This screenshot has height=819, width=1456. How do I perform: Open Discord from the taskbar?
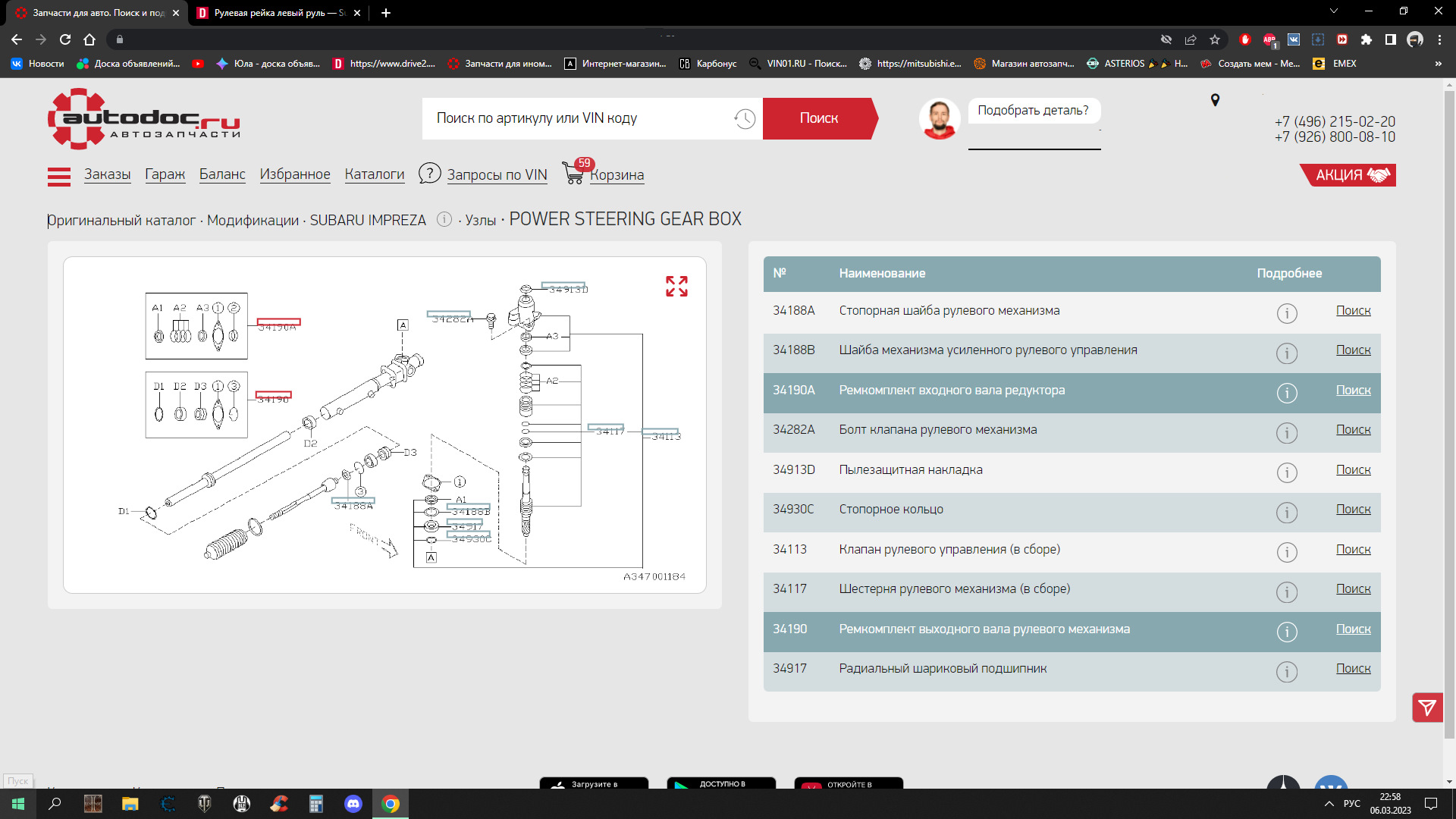(353, 804)
